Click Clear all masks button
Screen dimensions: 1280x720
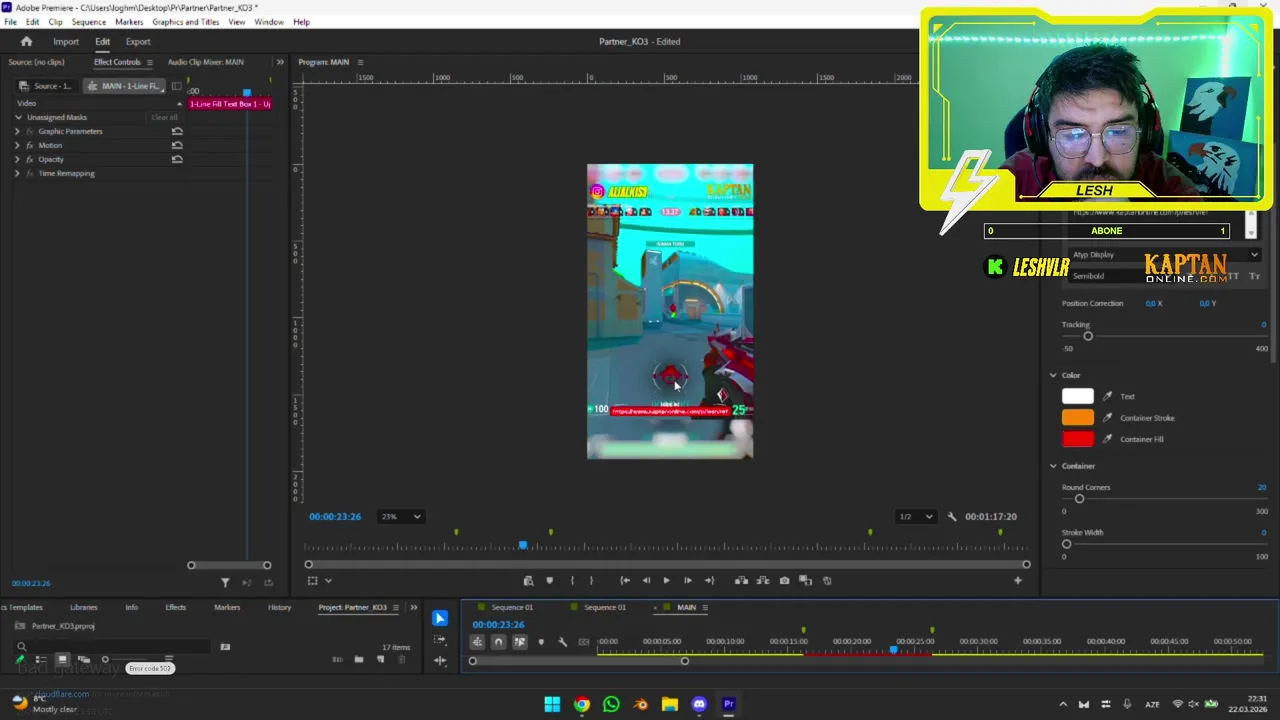point(164,117)
